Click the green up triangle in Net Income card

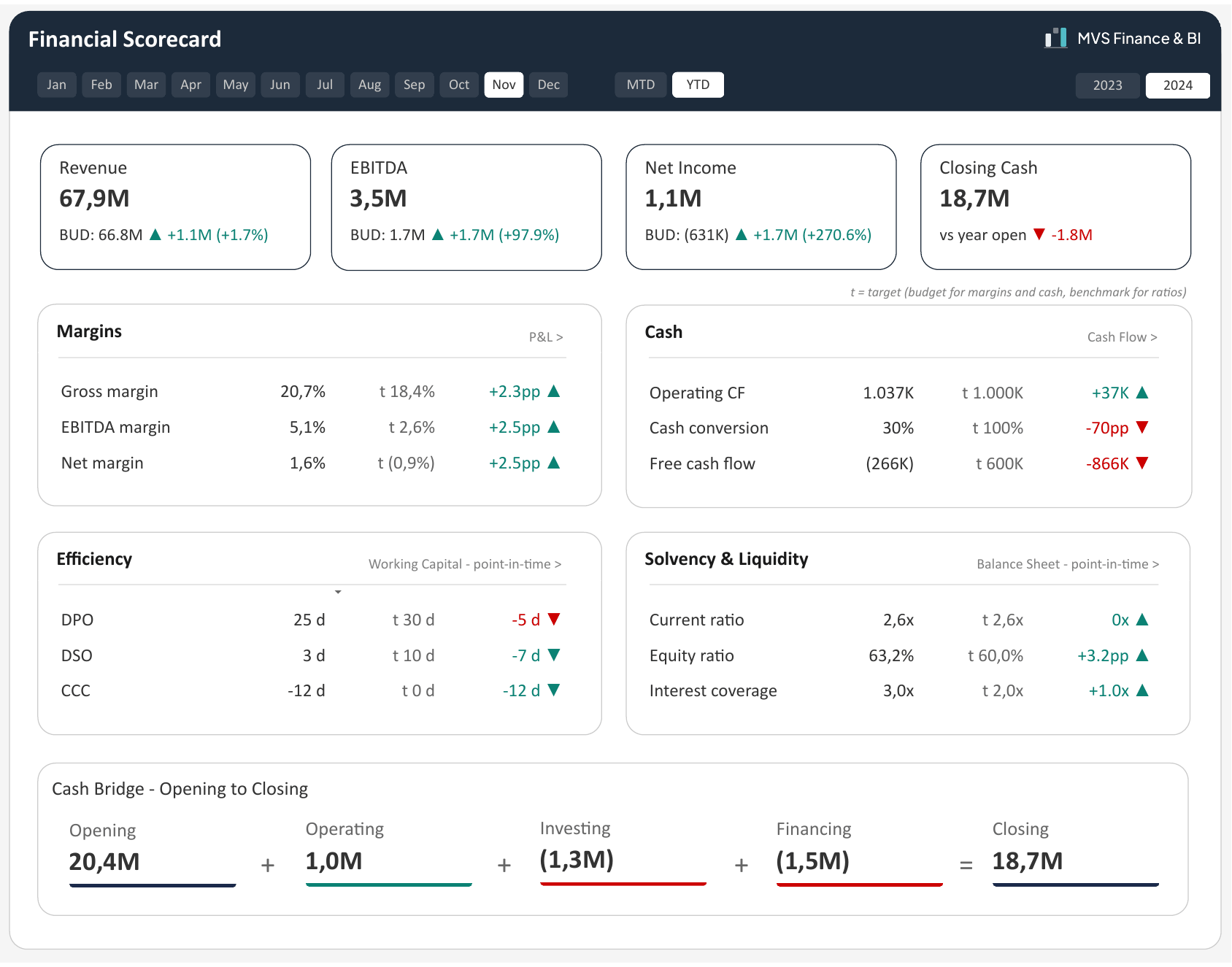click(742, 234)
